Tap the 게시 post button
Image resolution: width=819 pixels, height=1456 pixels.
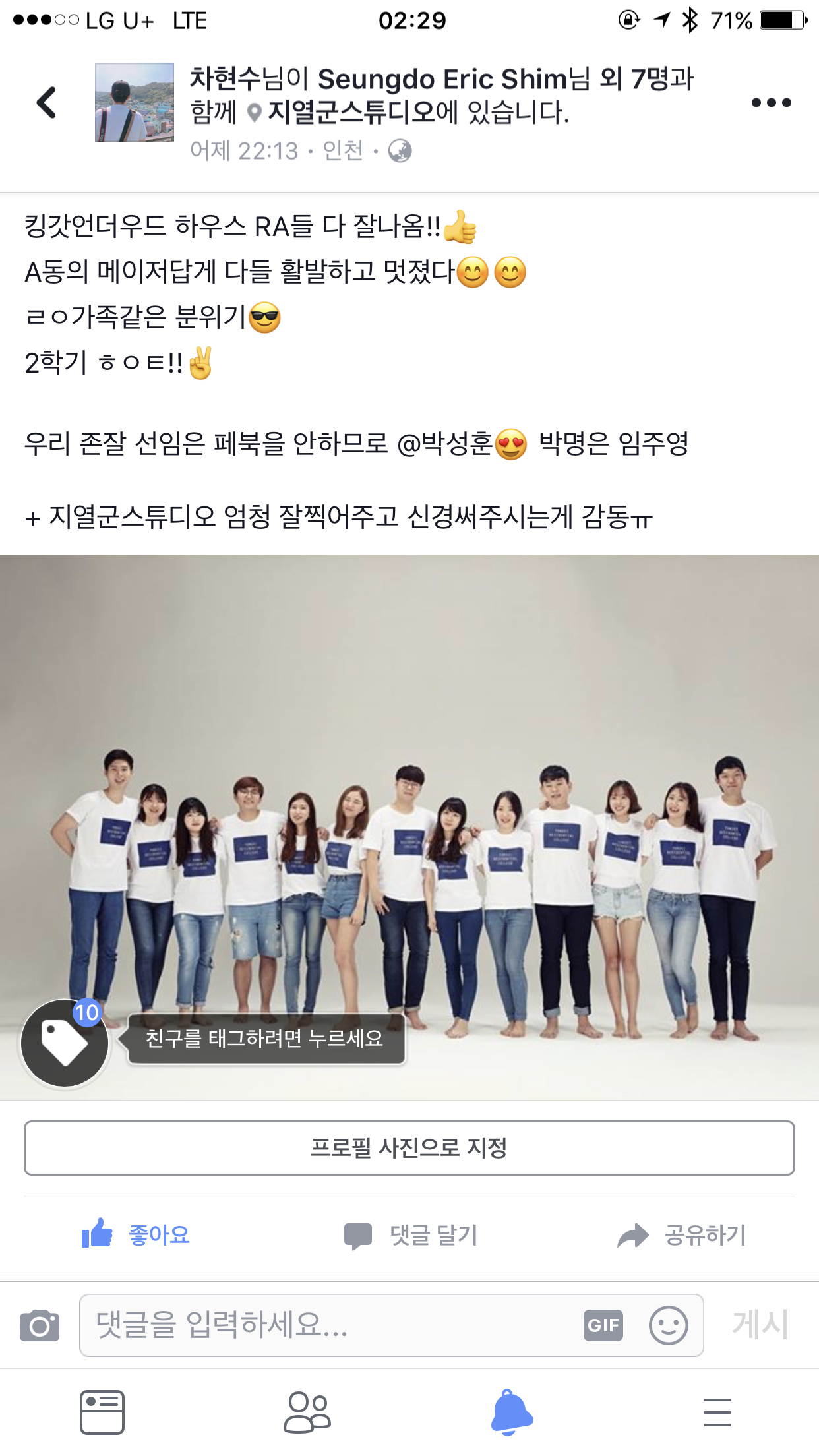[x=760, y=1324]
